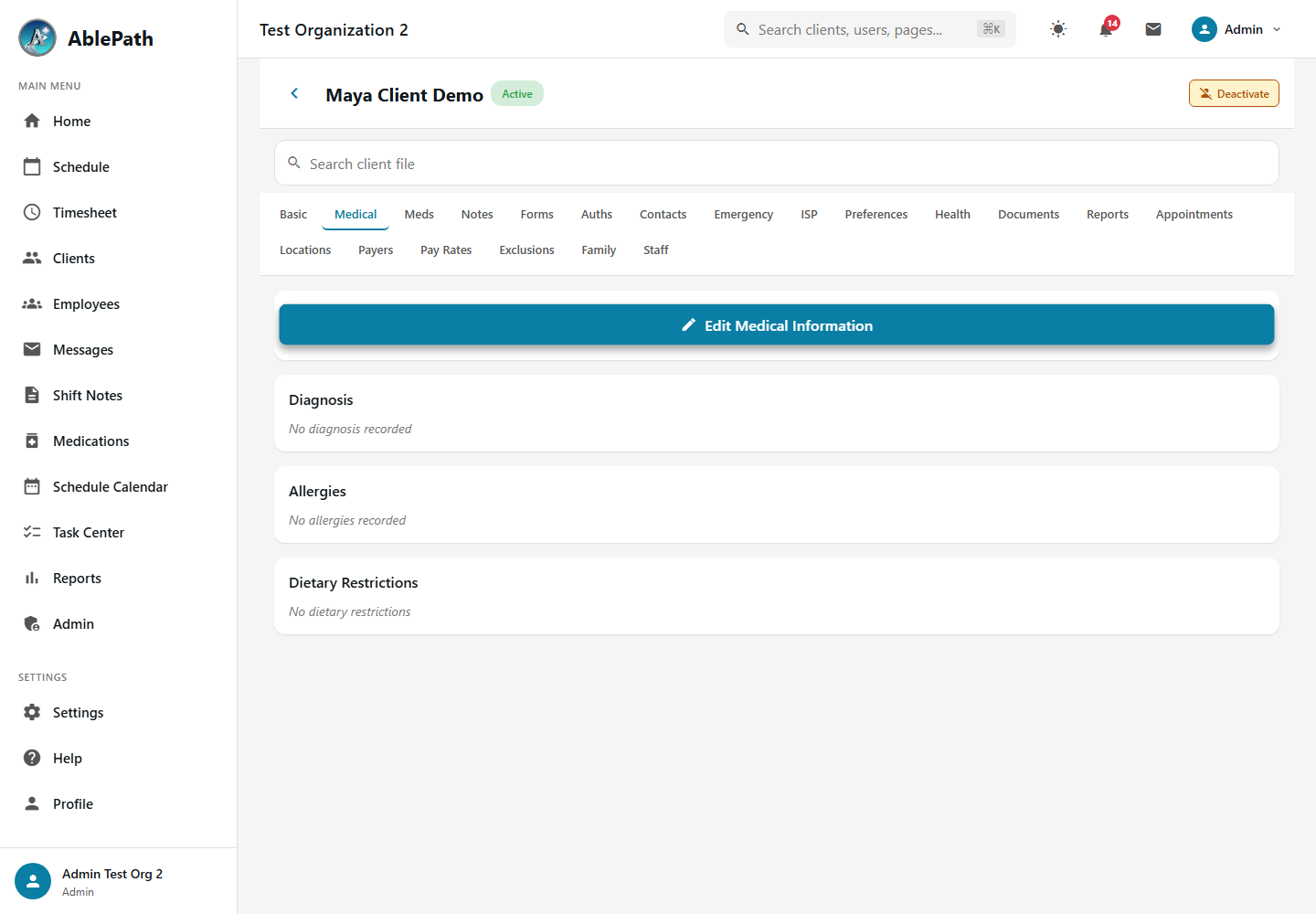Screen dimensions: 1316x914
Task: Click Admin Test Org 2 user card
Action: point(119,881)
